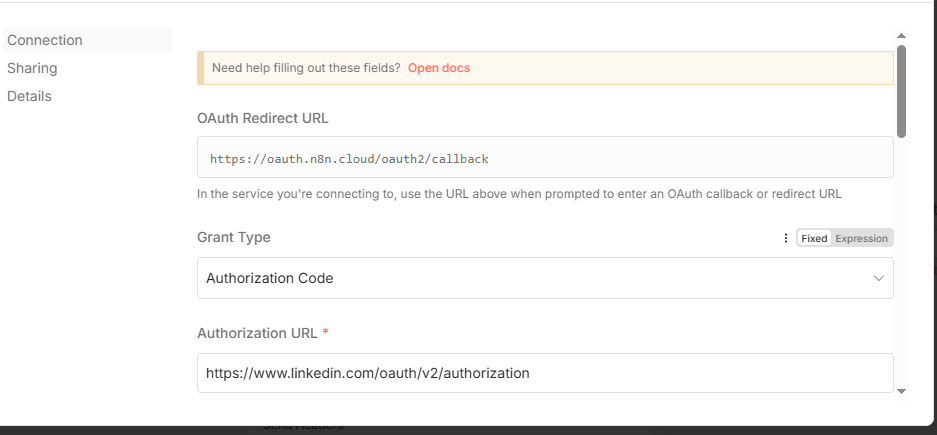The width and height of the screenshot is (937, 435).
Task: Click the 'Need help filling out' notice banner
Action: pyautogui.click(x=650, y=68)
